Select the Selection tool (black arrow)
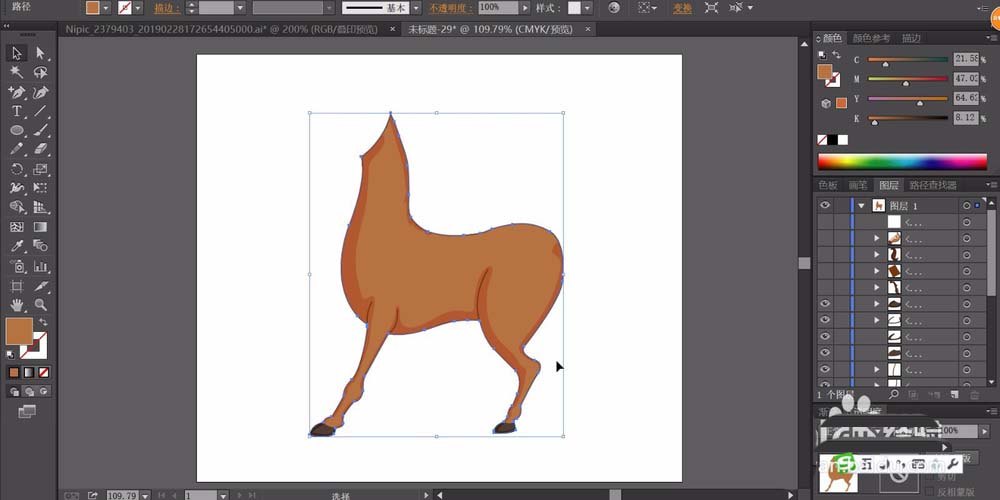This screenshot has height=500, width=1000. (x=17, y=53)
